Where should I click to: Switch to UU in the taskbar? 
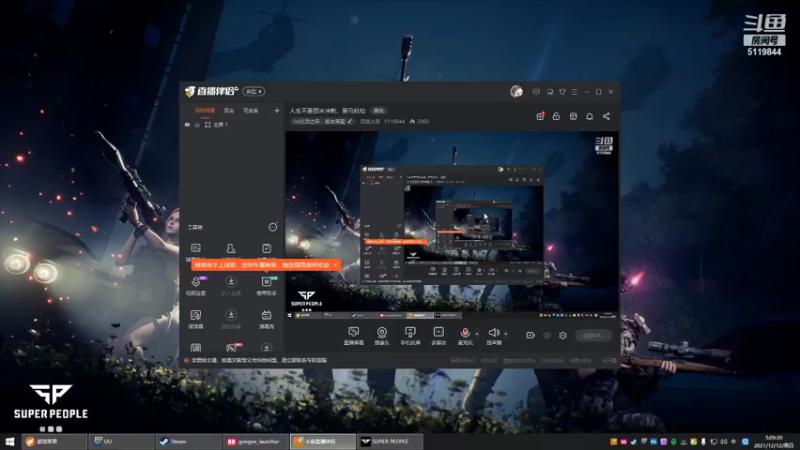(120, 441)
